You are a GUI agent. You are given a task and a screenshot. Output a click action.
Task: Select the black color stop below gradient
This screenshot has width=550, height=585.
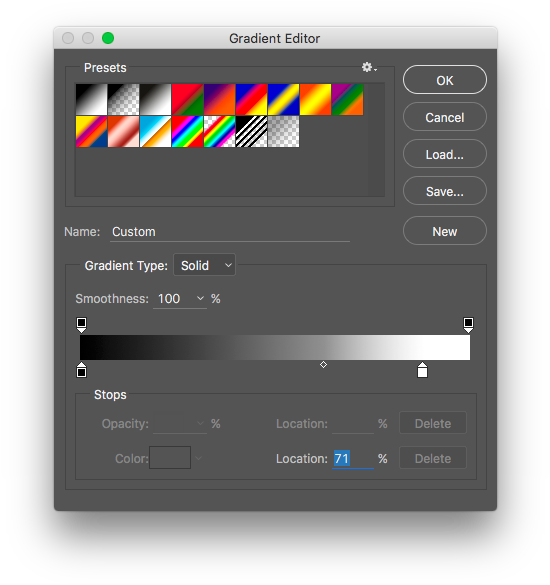(81, 370)
